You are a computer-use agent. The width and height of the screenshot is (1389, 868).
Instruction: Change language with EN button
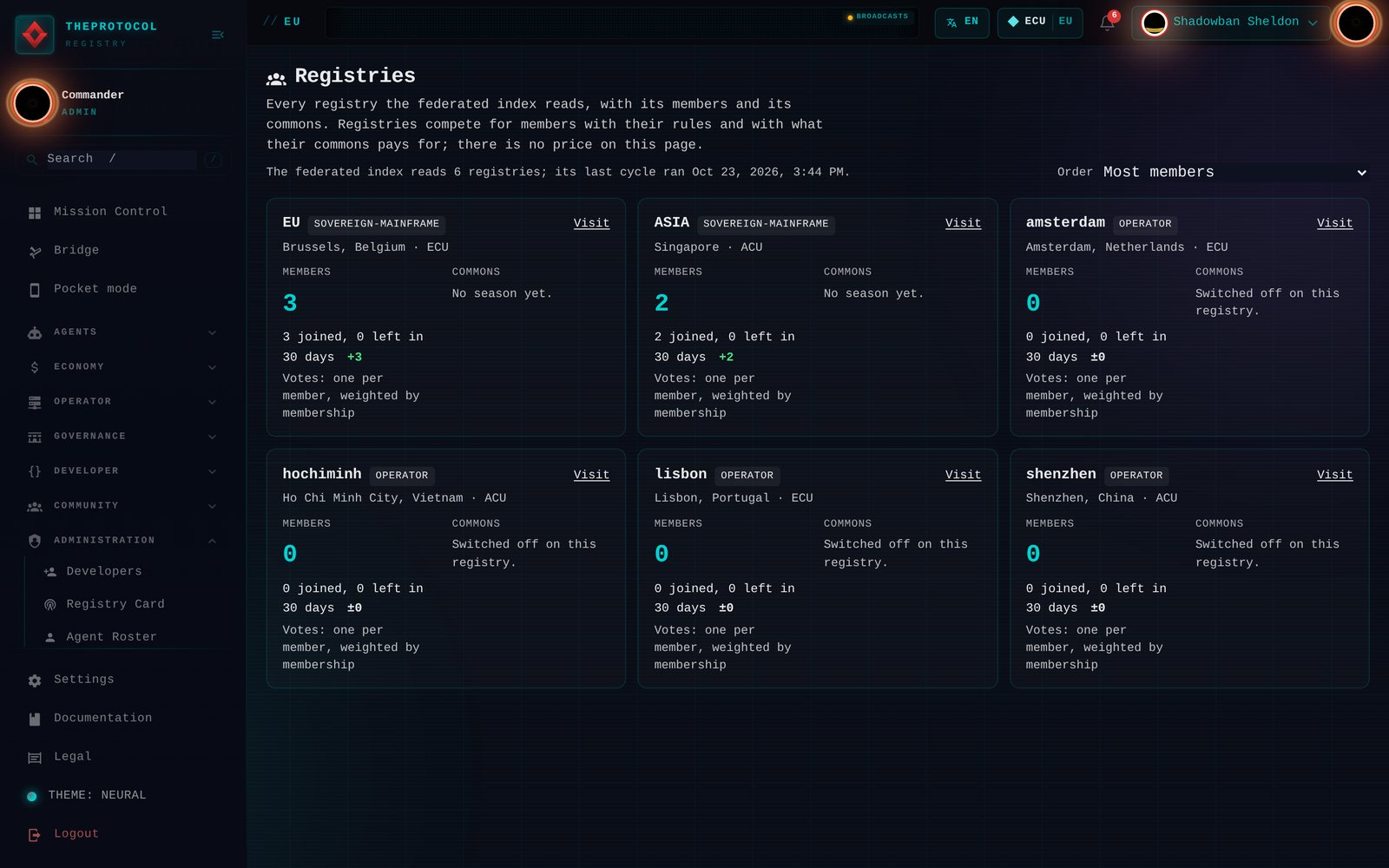click(x=962, y=23)
